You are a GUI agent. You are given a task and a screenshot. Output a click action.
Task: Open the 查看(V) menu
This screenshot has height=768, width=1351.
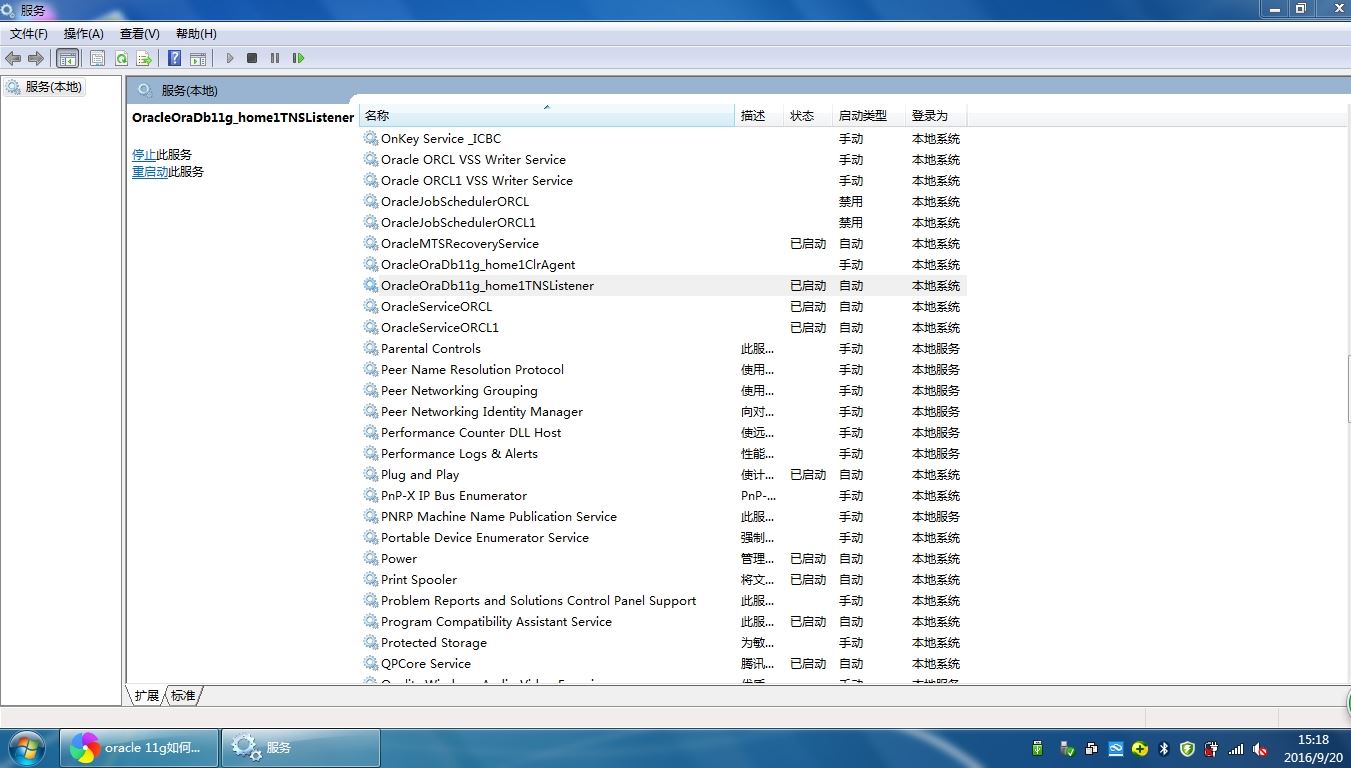pos(140,33)
